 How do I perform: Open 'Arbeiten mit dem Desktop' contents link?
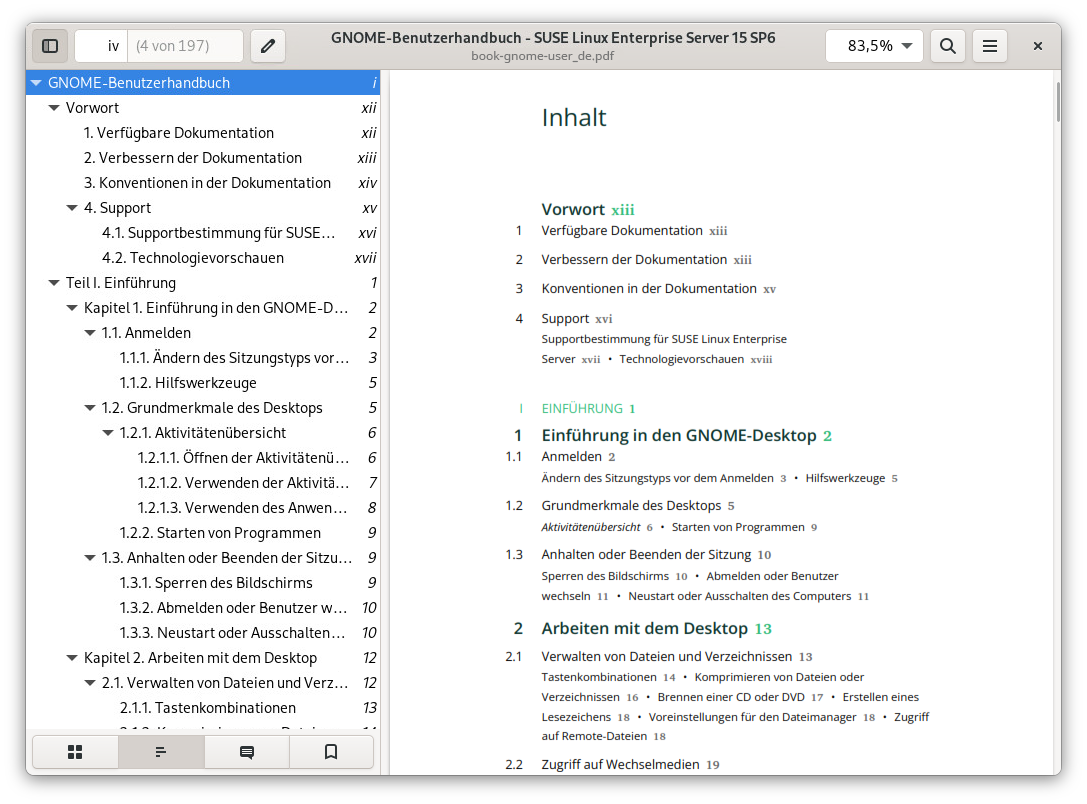click(644, 629)
